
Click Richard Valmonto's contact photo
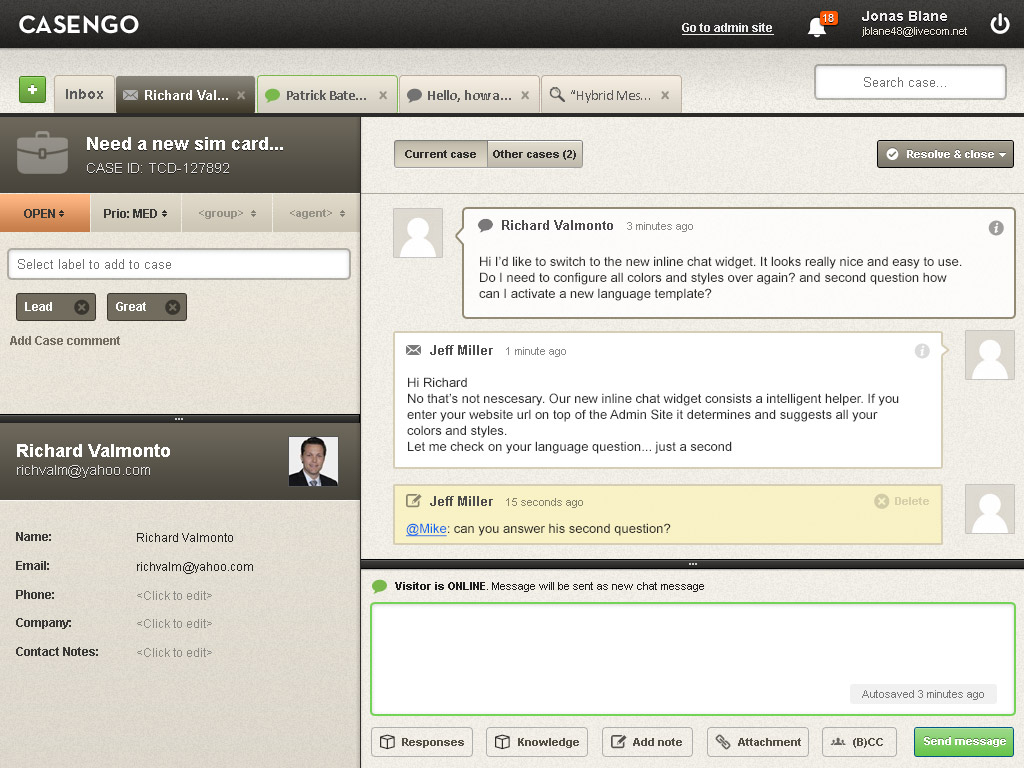pos(313,461)
